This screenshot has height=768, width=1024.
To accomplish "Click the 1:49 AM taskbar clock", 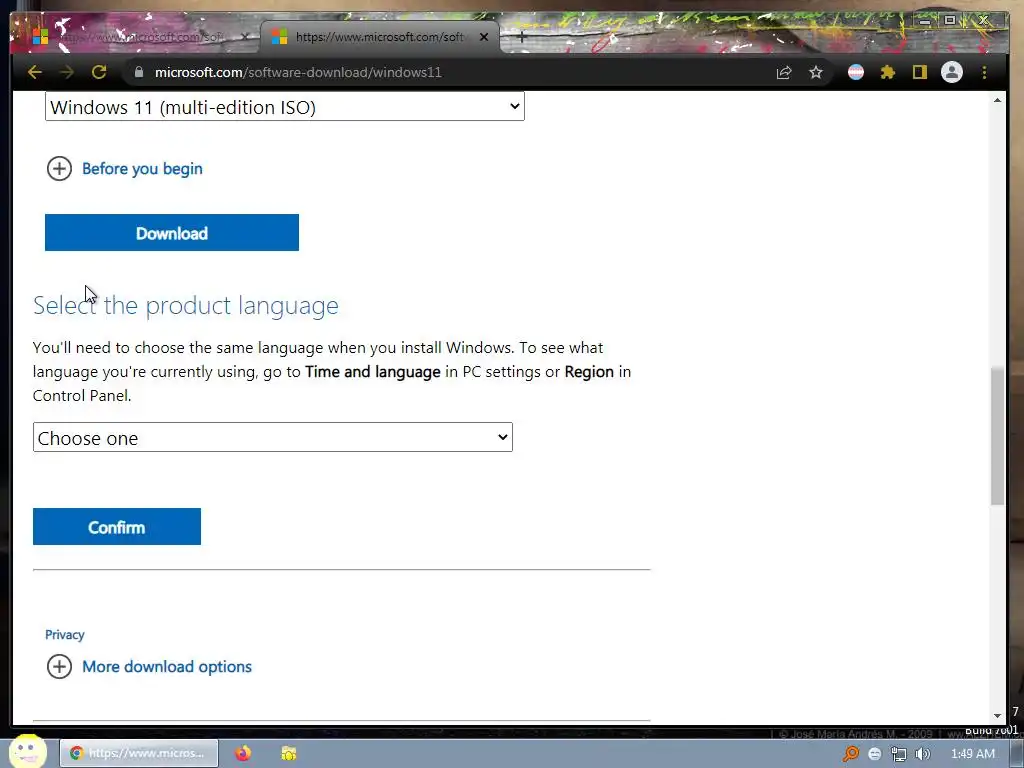I will (x=973, y=754).
